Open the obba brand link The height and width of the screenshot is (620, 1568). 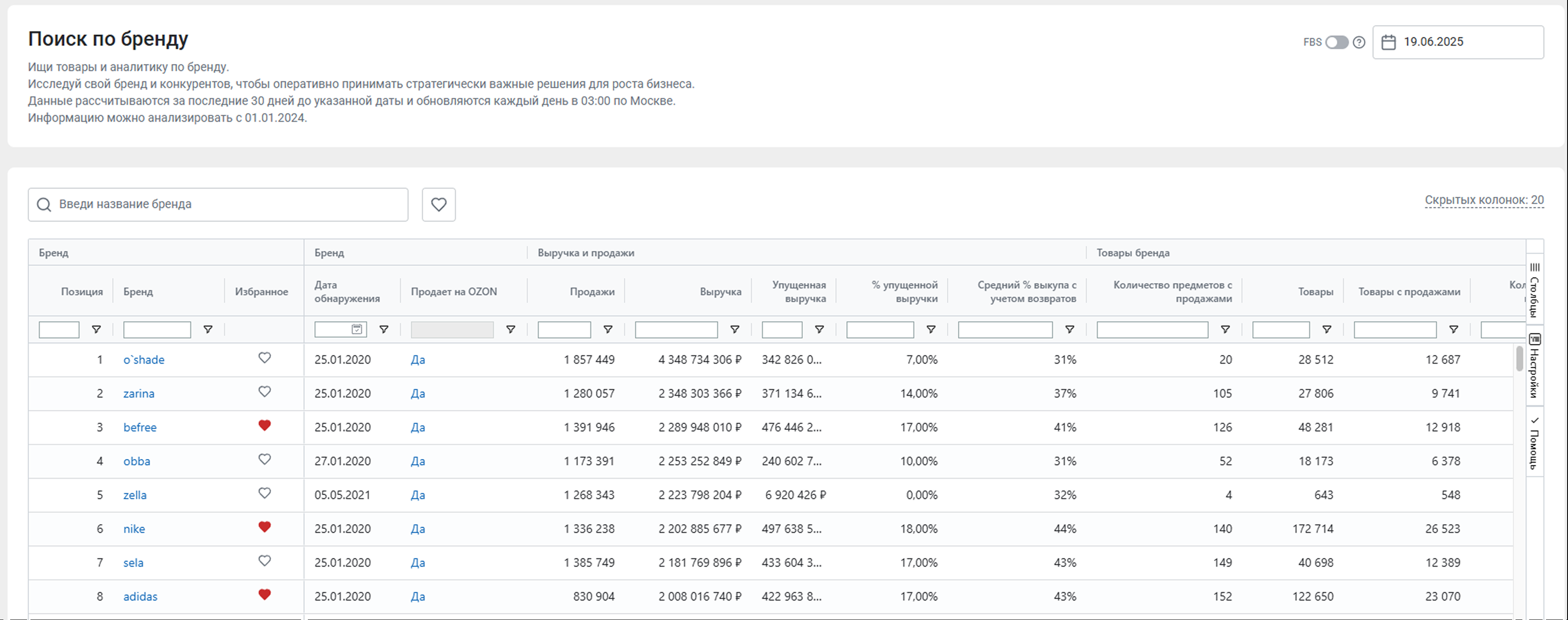pos(137,461)
